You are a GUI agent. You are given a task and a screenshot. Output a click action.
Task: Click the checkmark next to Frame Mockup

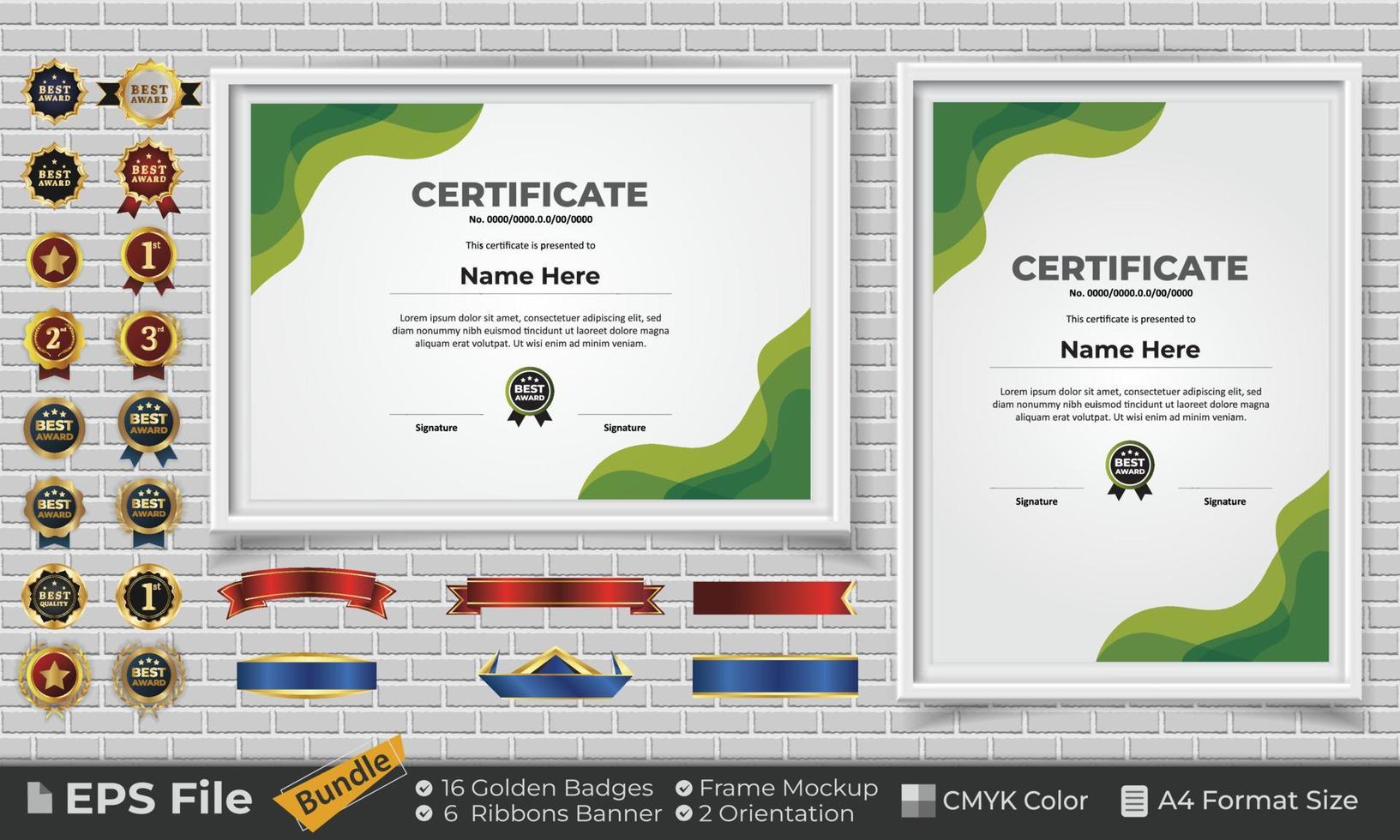pos(683,788)
